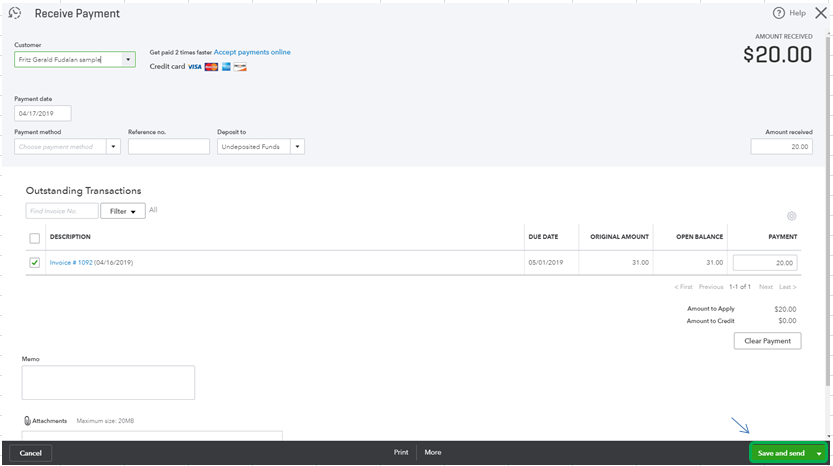Click the PAYMENT column header
Image resolution: width=833 pixels, height=466 pixels.
tap(783, 236)
